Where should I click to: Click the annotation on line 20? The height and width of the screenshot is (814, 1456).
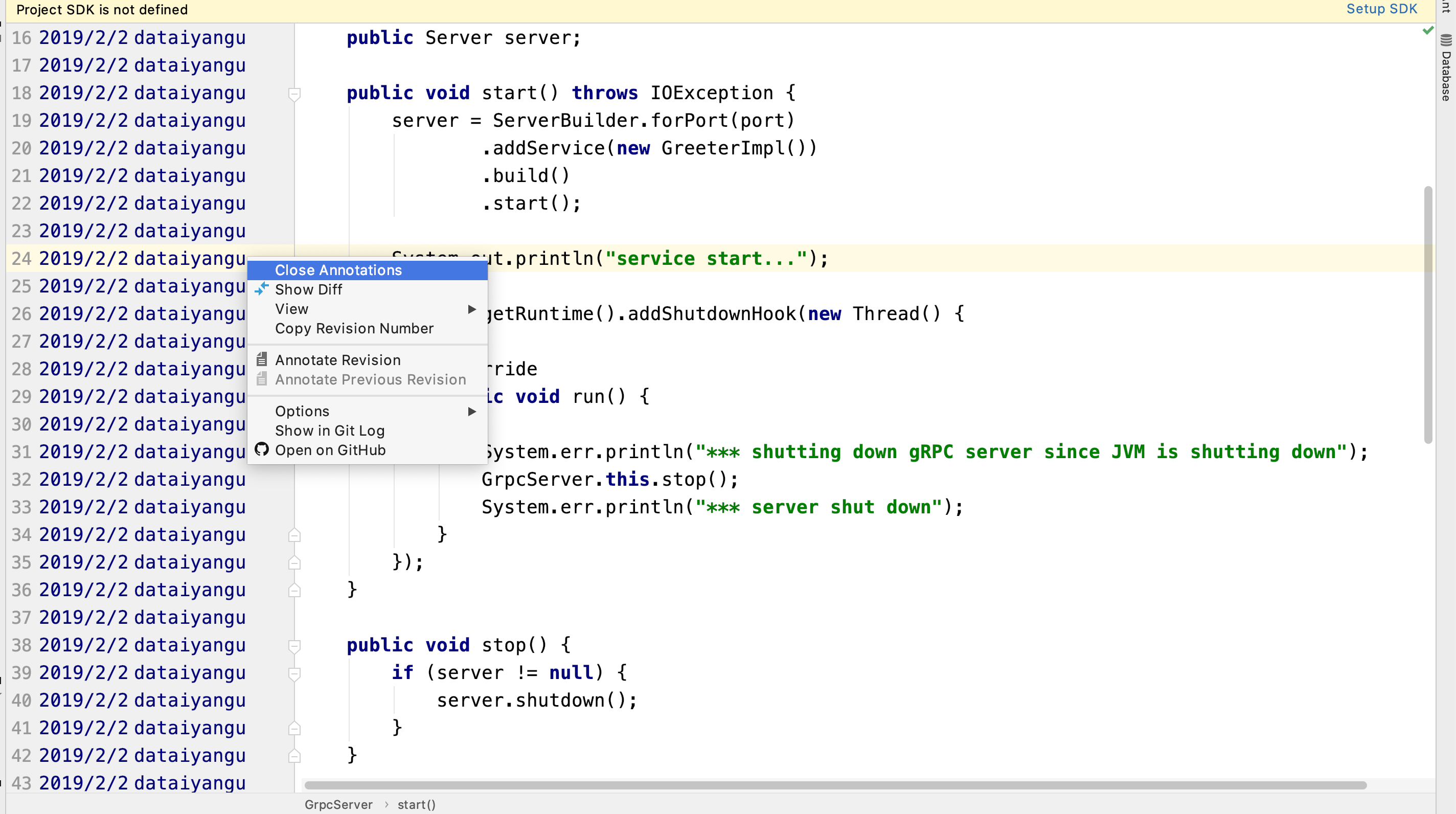click(x=143, y=148)
